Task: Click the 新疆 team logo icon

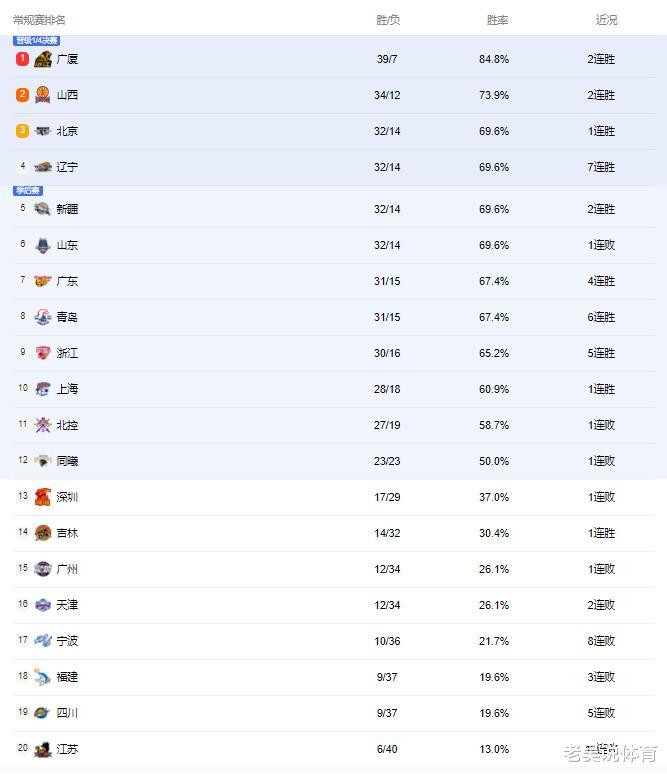Action: click(43, 209)
